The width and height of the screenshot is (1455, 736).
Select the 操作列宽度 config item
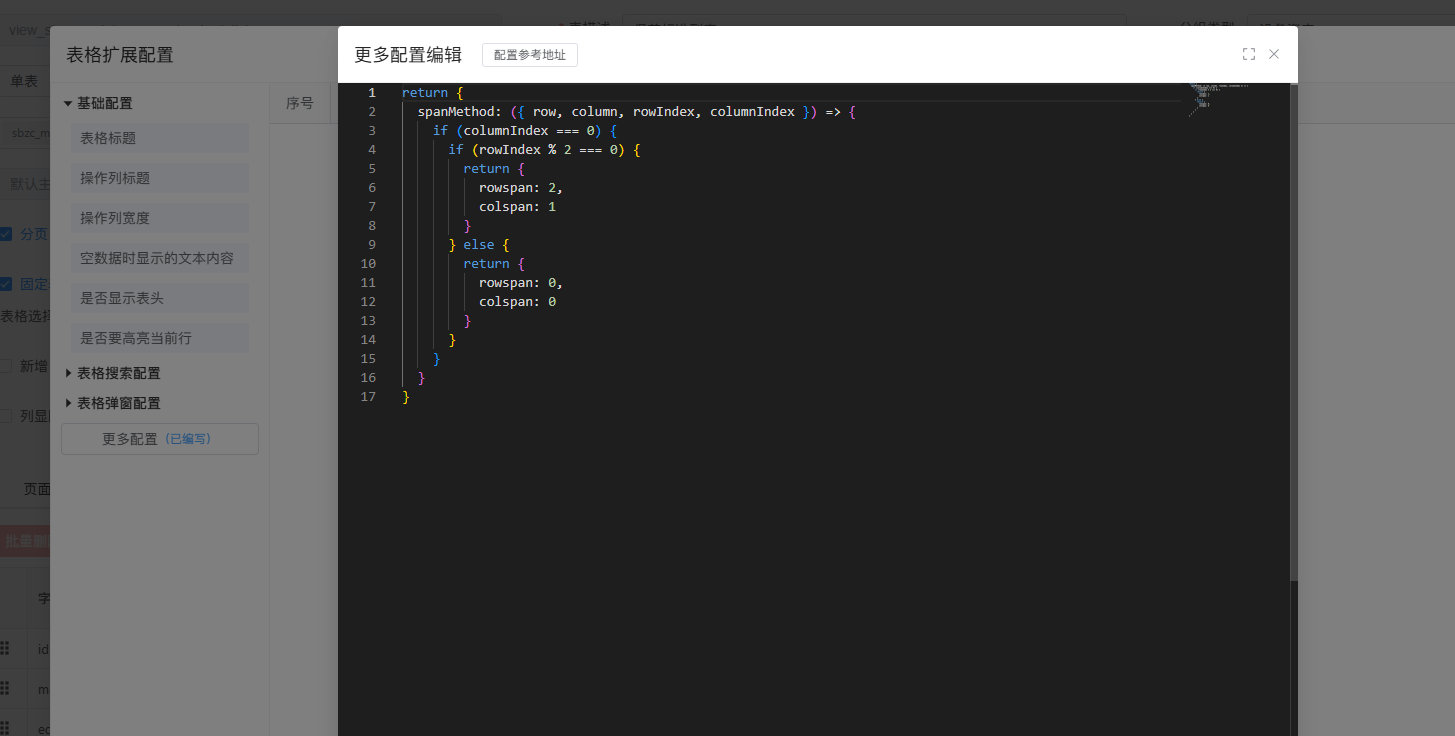tap(160, 218)
